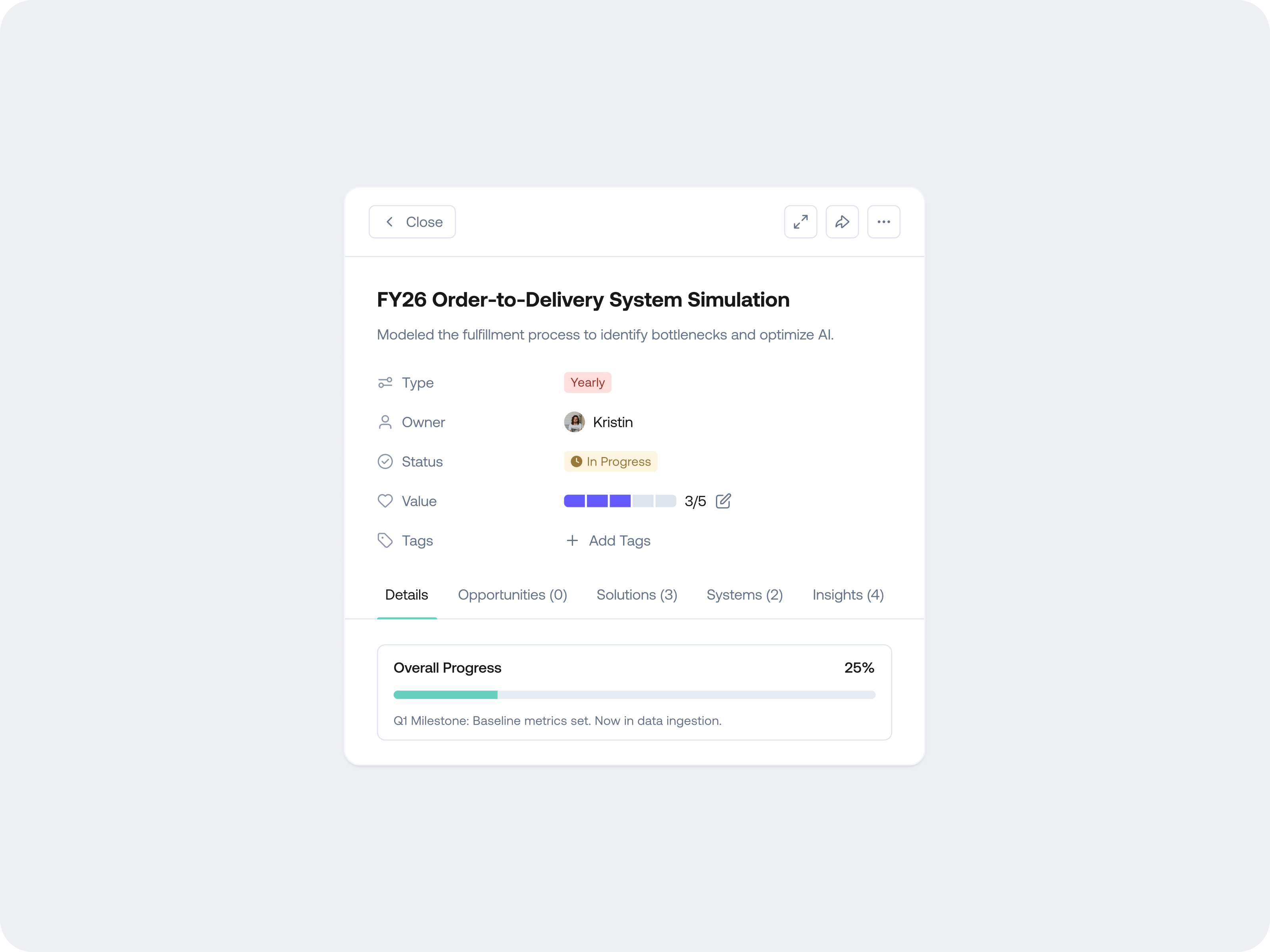Open the Systems (2) tab
Screen dimensions: 1270x952
click(x=744, y=595)
